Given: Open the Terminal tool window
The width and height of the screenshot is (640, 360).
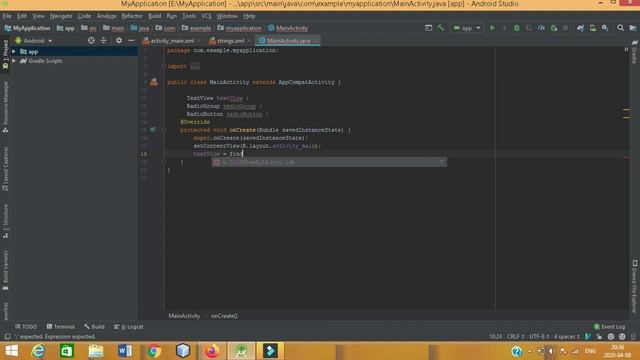Looking at the screenshot, I should click(x=60, y=327).
